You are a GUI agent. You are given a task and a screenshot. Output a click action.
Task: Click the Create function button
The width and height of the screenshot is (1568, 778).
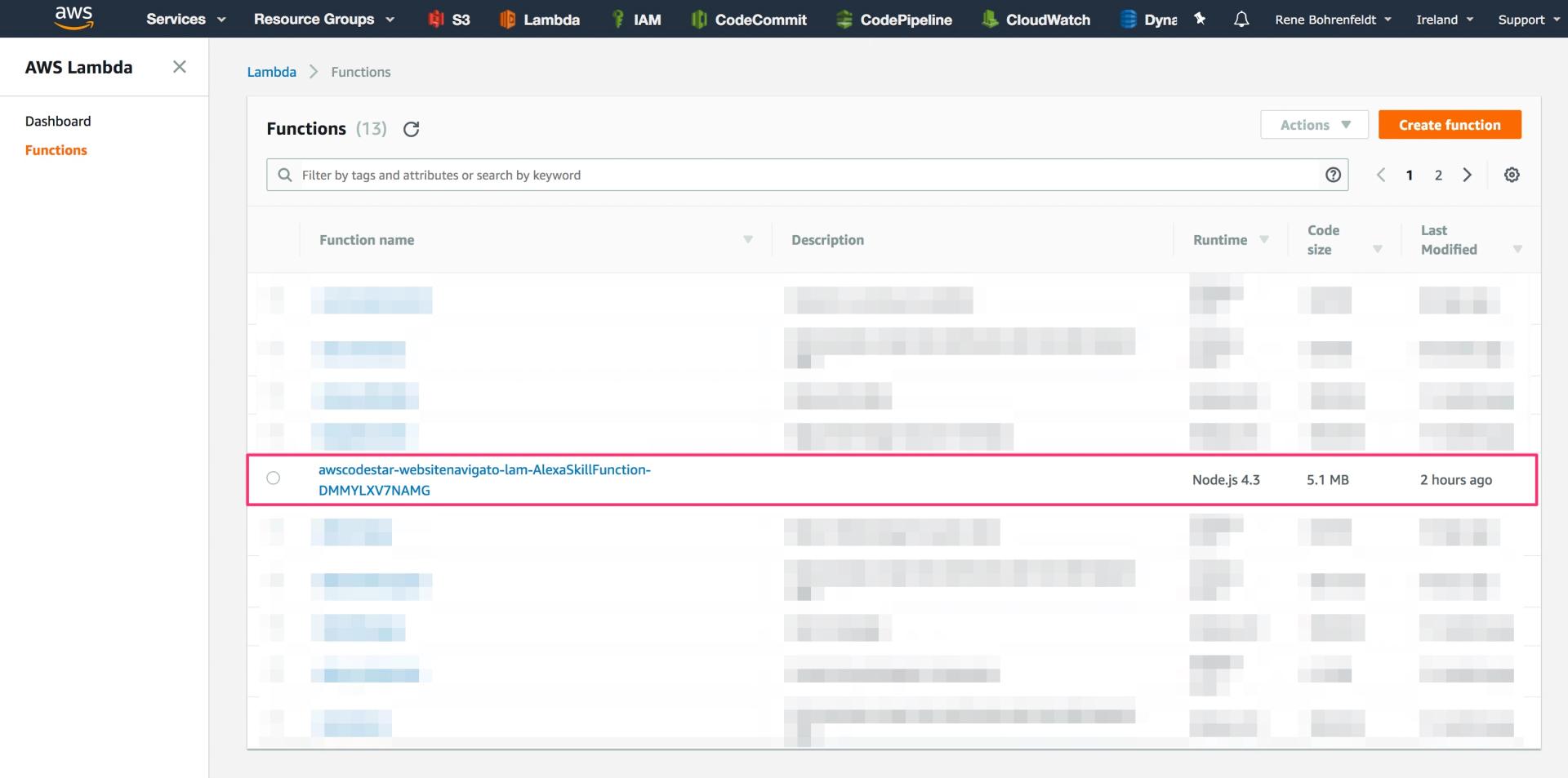pos(1449,125)
